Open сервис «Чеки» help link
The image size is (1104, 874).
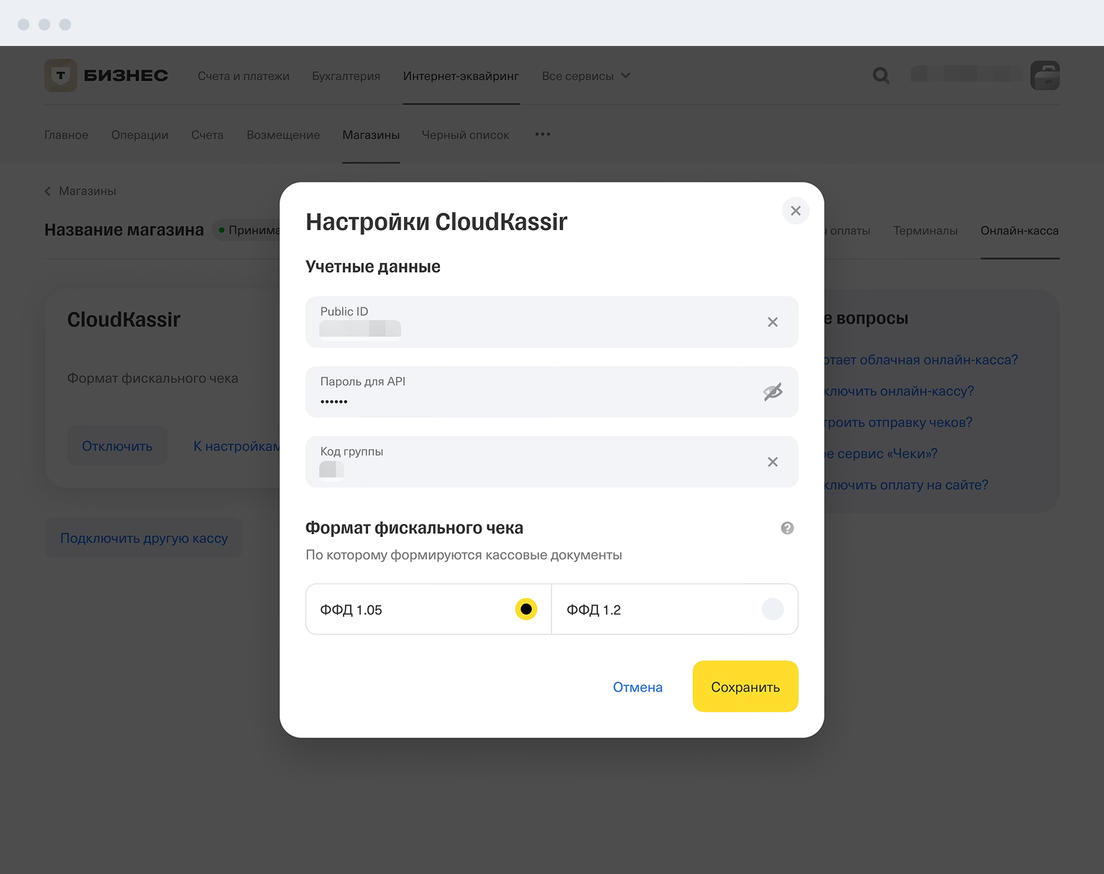click(x=881, y=454)
